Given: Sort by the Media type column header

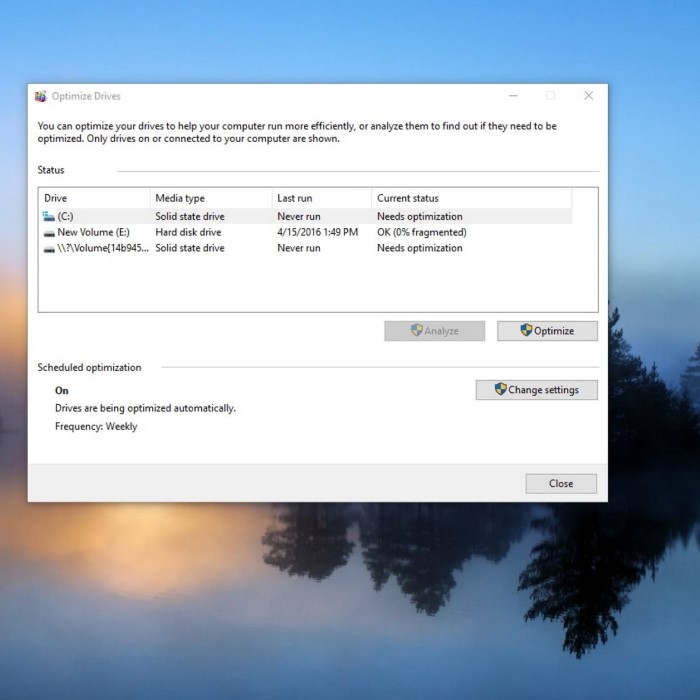Looking at the screenshot, I should pyautogui.click(x=211, y=198).
